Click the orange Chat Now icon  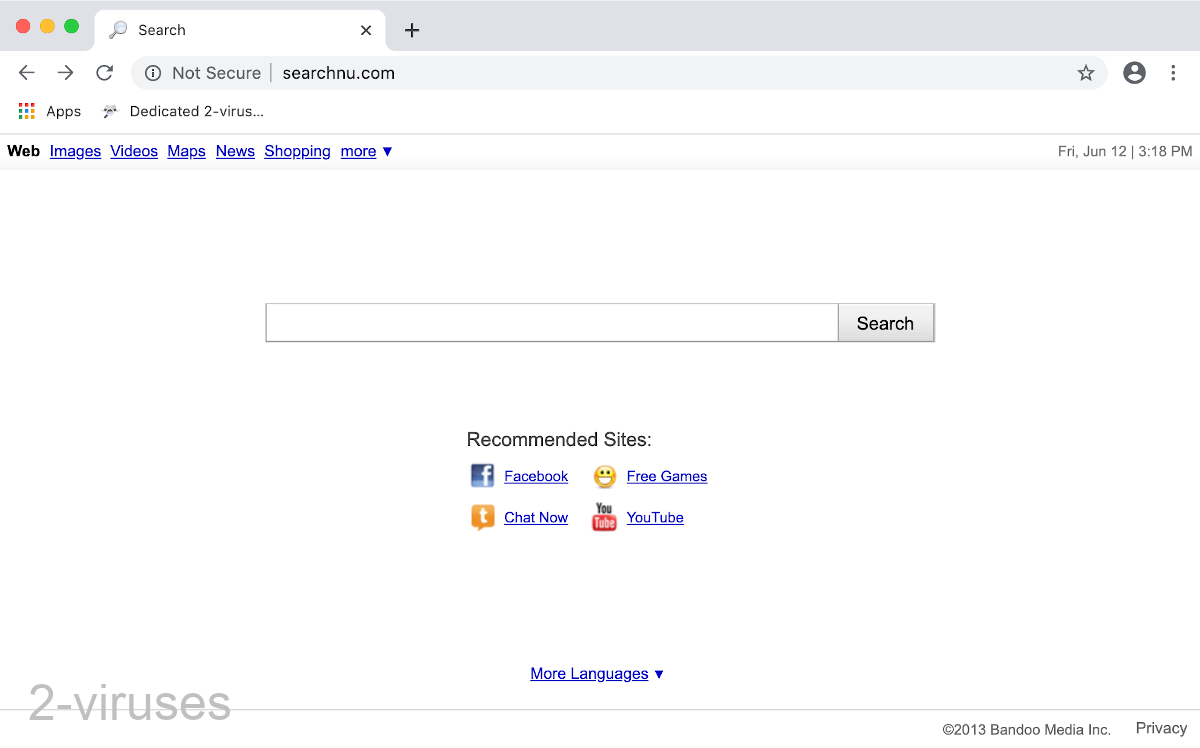(x=482, y=517)
